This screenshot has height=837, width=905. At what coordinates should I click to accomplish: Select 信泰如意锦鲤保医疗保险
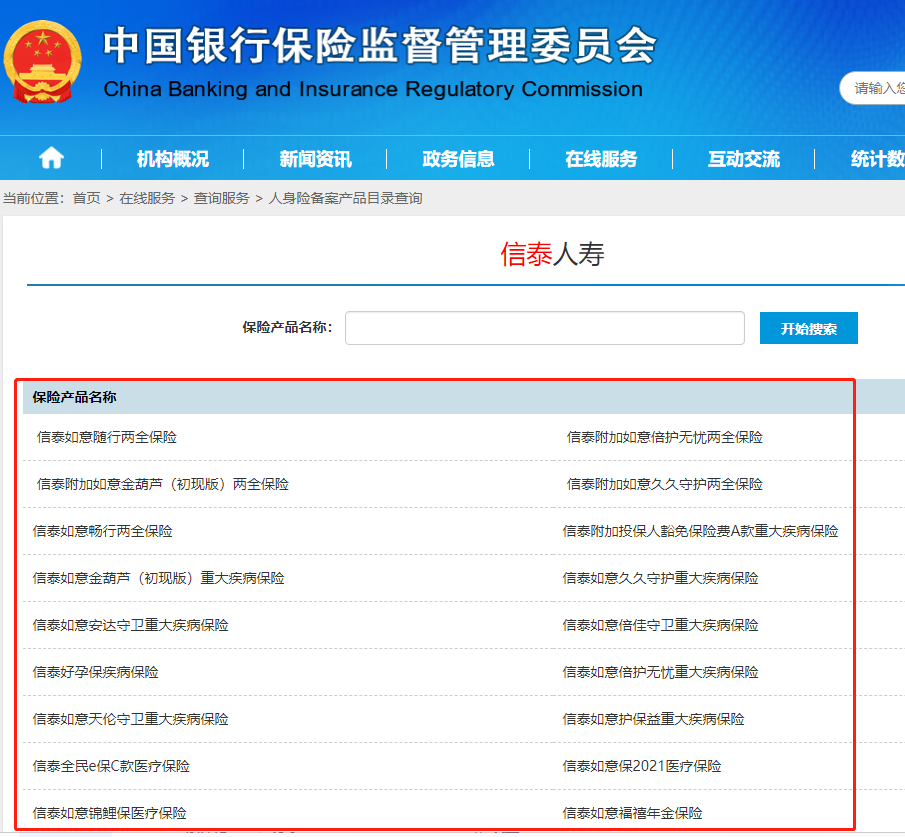(110, 813)
